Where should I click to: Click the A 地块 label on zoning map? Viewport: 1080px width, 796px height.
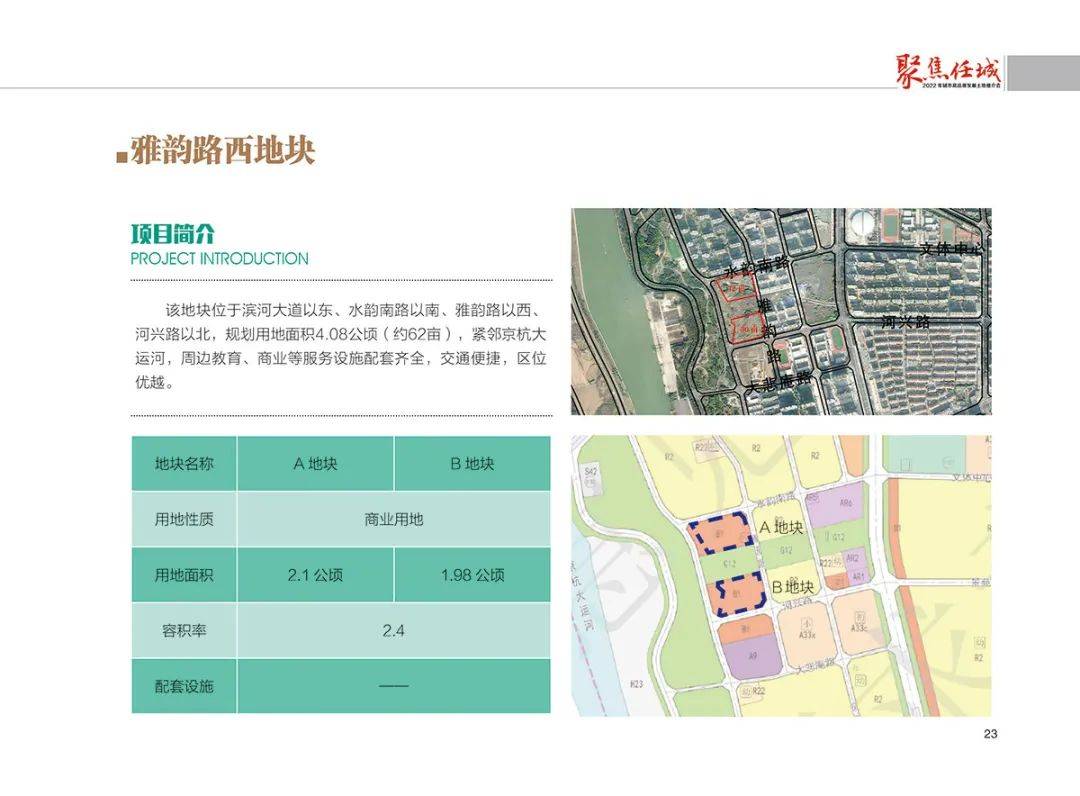(x=781, y=527)
